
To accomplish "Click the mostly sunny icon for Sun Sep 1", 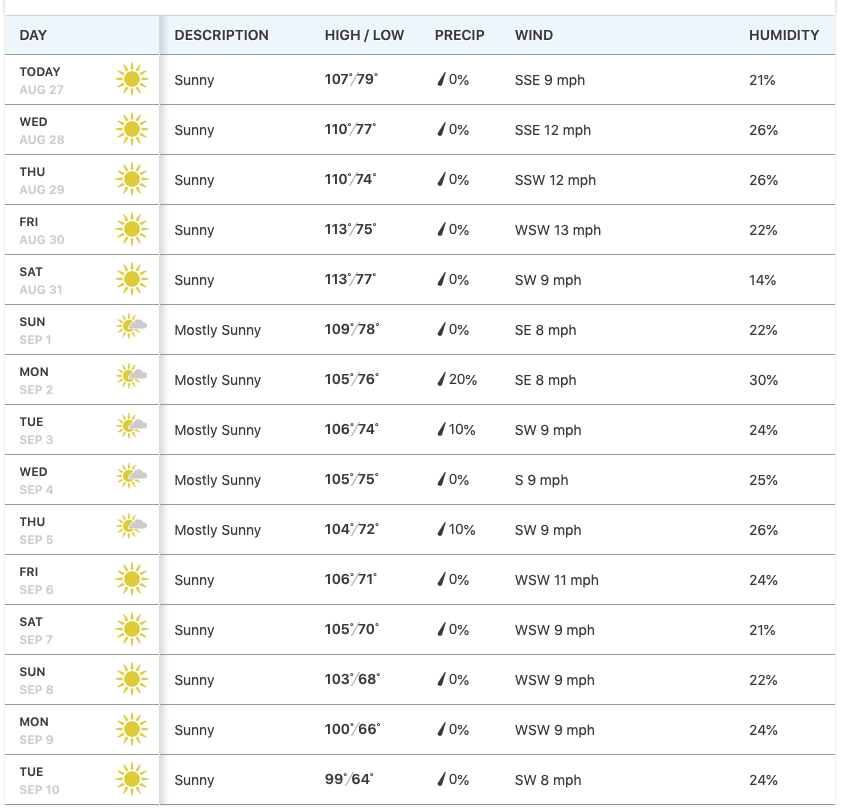I will (131, 326).
